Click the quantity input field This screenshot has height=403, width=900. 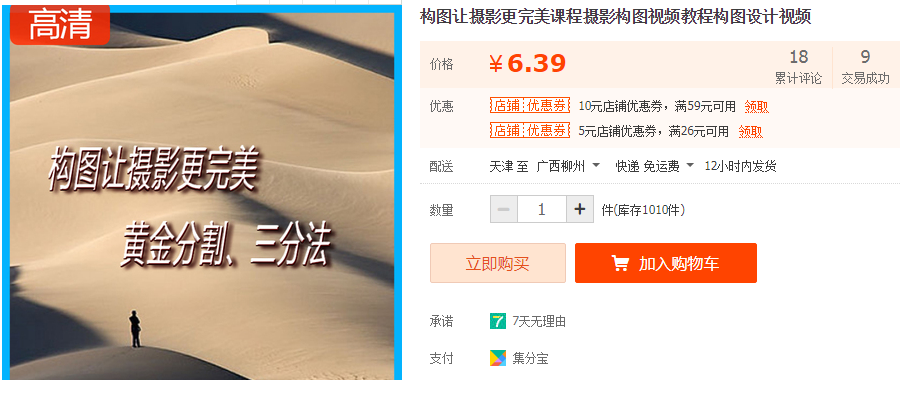542,209
